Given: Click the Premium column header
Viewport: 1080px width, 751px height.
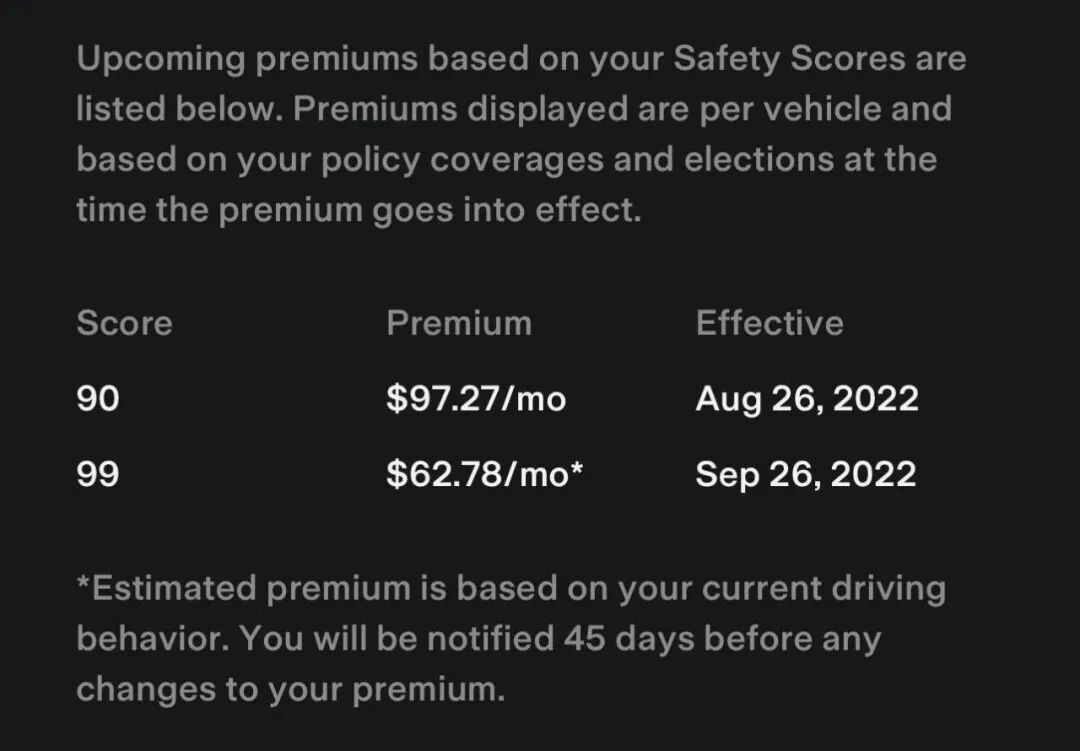Looking at the screenshot, I should click(x=459, y=323).
